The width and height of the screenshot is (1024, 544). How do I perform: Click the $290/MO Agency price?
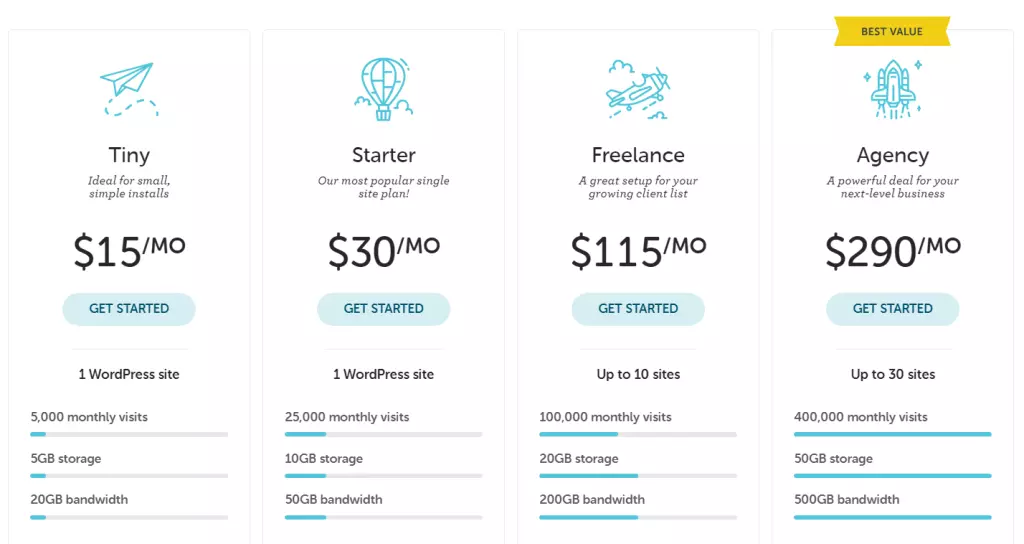(x=892, y=251)
